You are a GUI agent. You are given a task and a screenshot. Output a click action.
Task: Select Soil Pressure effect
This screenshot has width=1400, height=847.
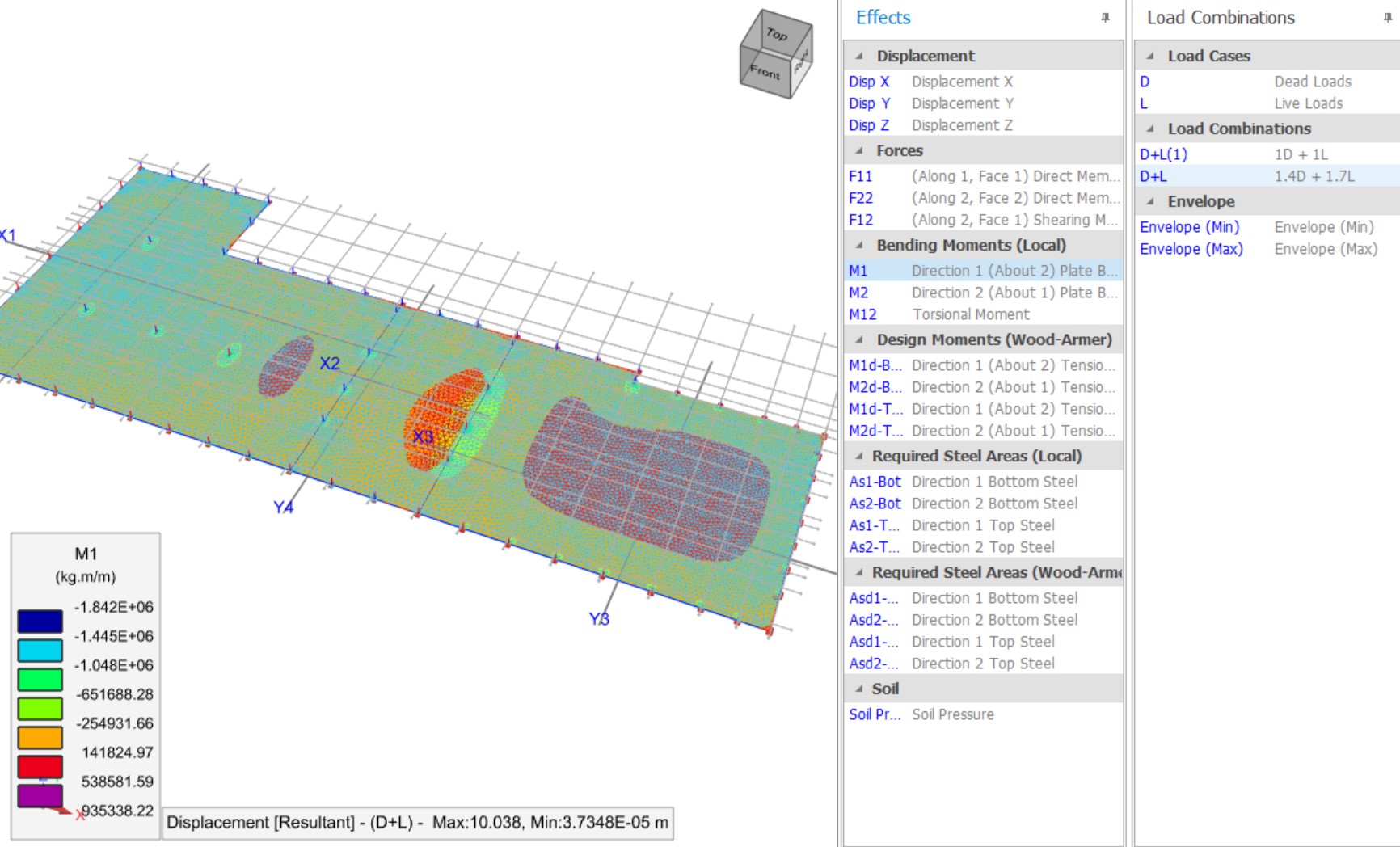click(983, 714)
